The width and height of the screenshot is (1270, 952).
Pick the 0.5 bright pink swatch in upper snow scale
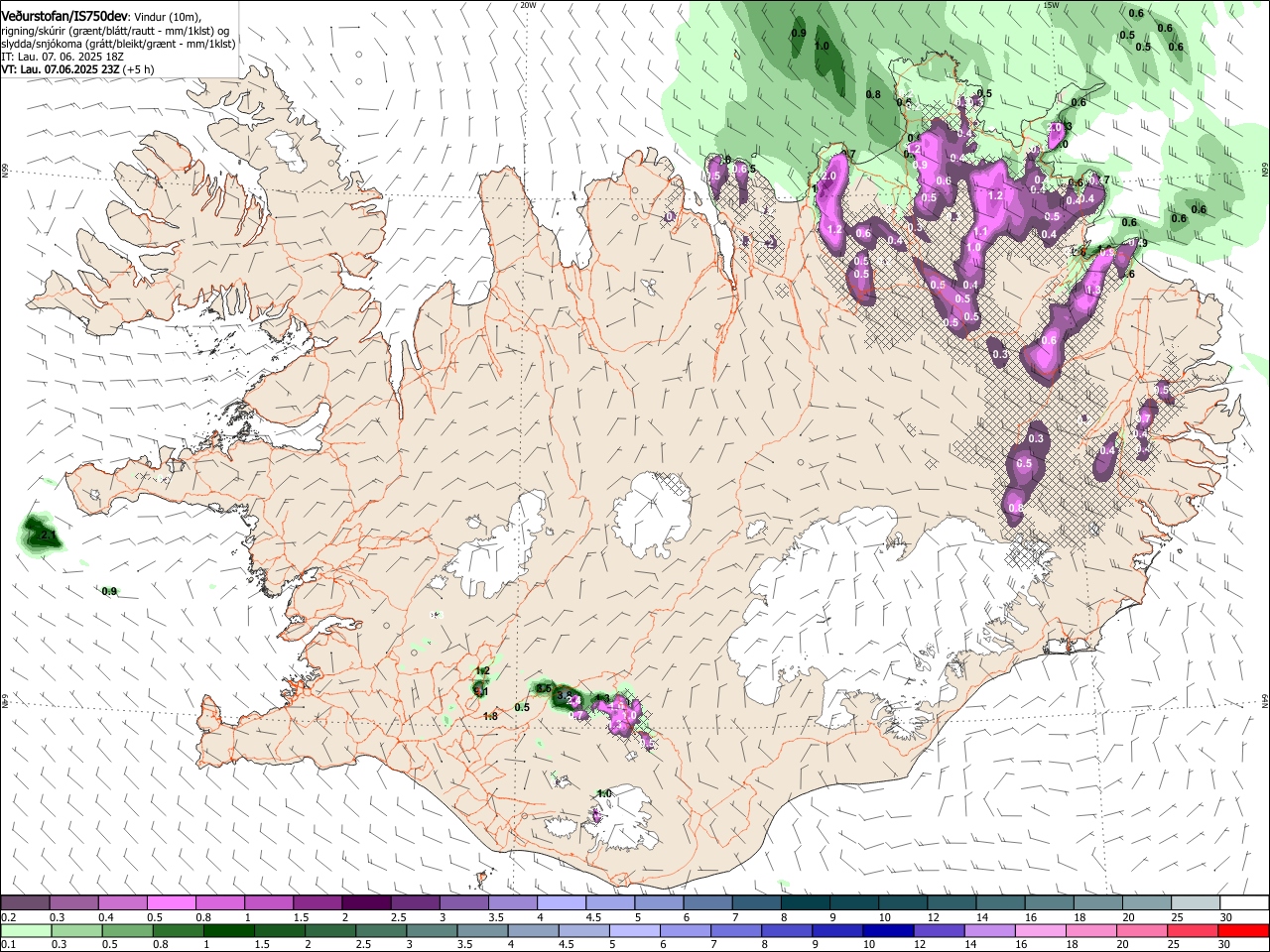171,903
